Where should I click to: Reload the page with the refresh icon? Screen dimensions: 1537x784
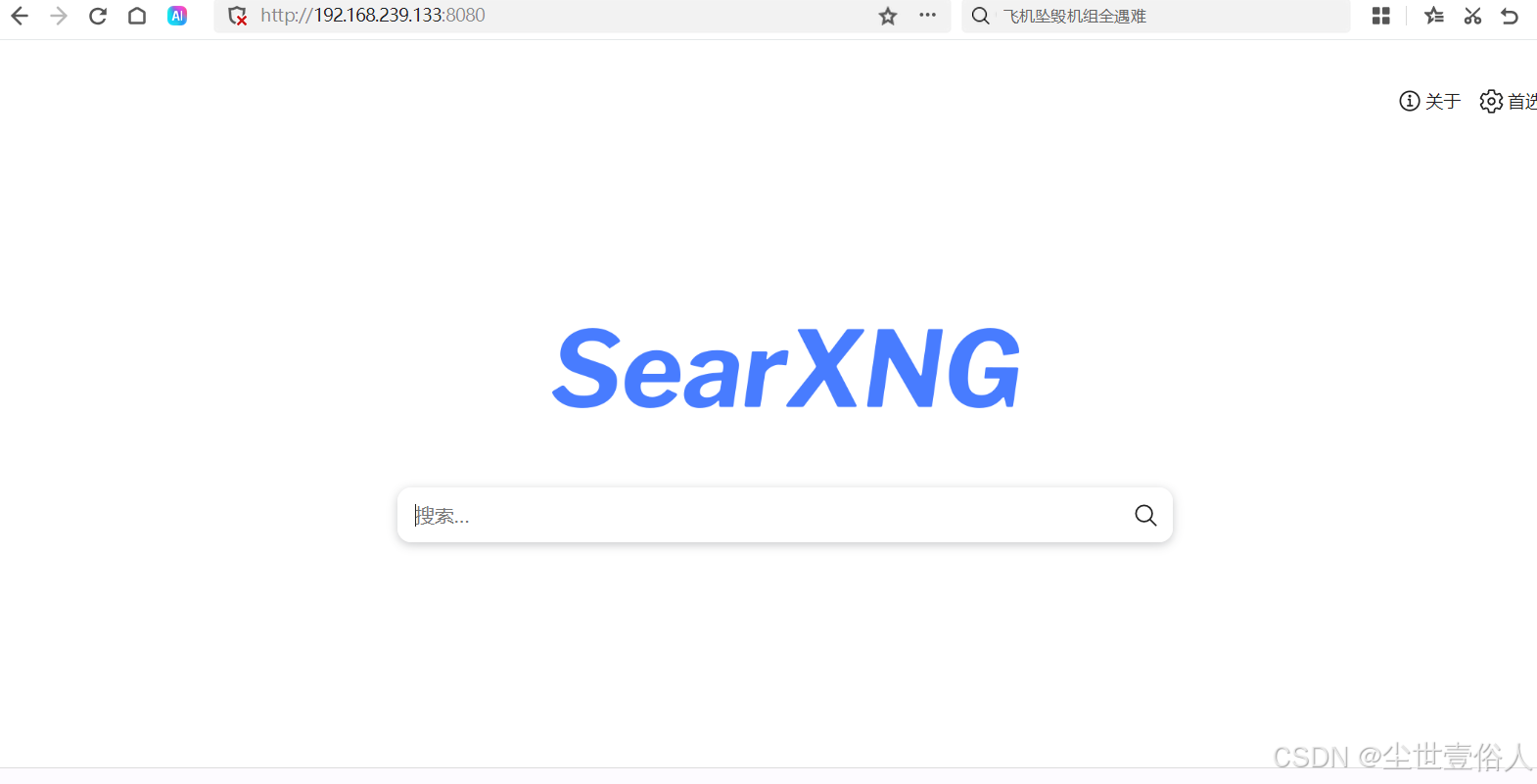tap(98, 16)
